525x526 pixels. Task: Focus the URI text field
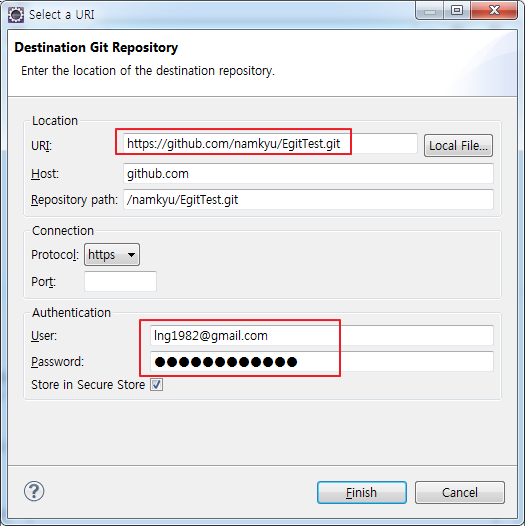pyautogui.click(x=270, y=144)
